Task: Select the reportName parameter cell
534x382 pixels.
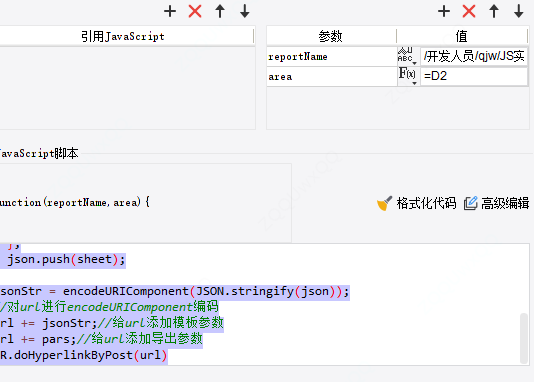Action: pos(332,57)
